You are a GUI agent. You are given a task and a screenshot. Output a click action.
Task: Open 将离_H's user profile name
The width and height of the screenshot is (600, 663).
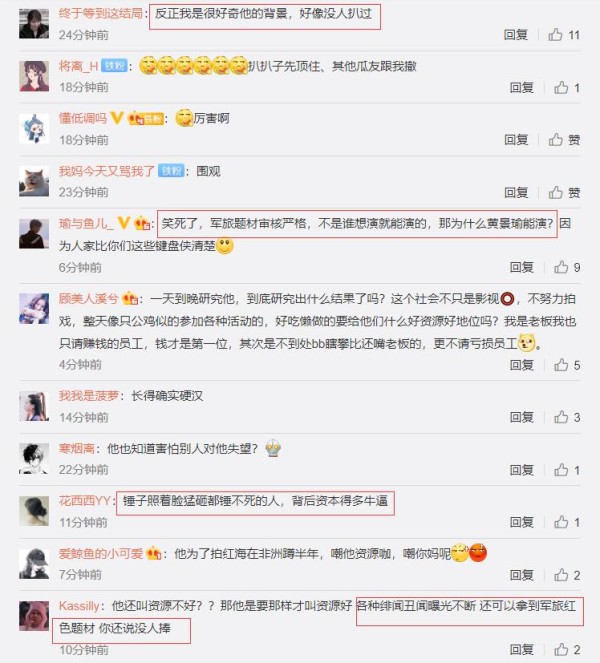click(79, 66)
